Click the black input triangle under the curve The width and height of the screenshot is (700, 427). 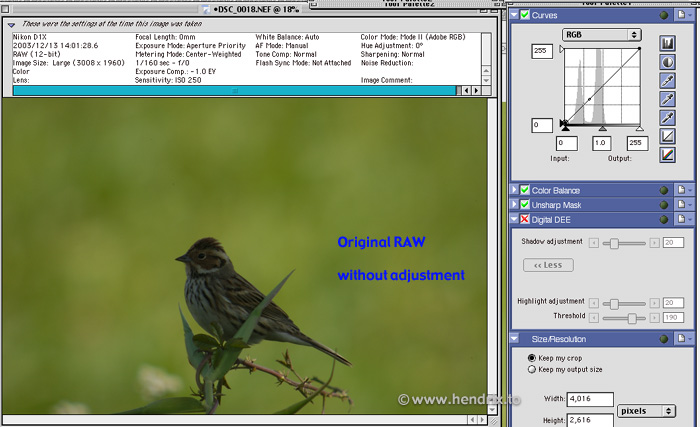point(565,128)
